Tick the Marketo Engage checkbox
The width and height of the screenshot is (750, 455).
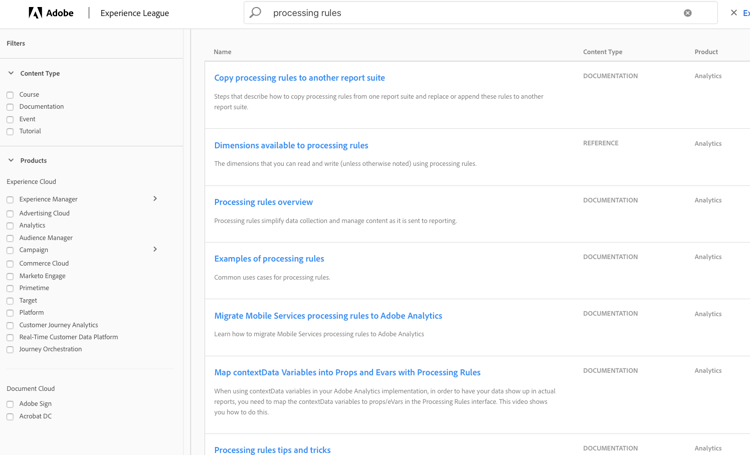click(10, 276)
